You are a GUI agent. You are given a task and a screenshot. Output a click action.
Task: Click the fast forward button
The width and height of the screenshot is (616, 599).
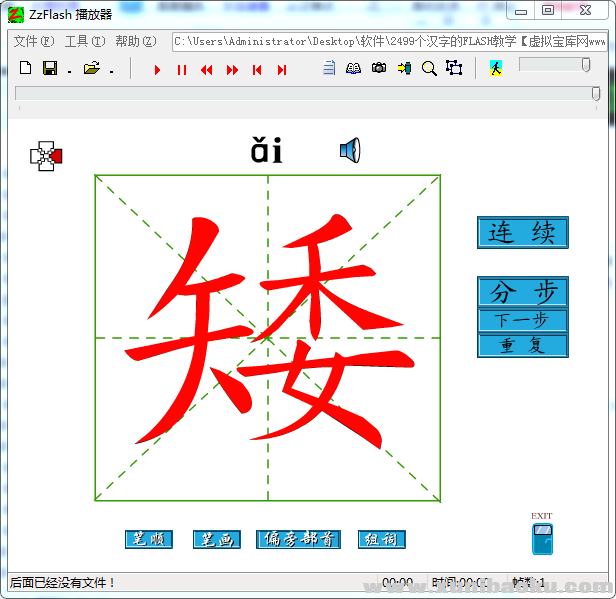pyautogui.click(x=232, y=69)
